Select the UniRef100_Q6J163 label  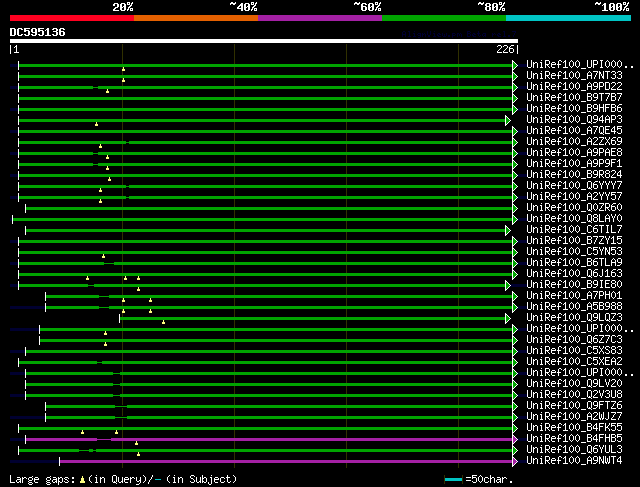574,274
